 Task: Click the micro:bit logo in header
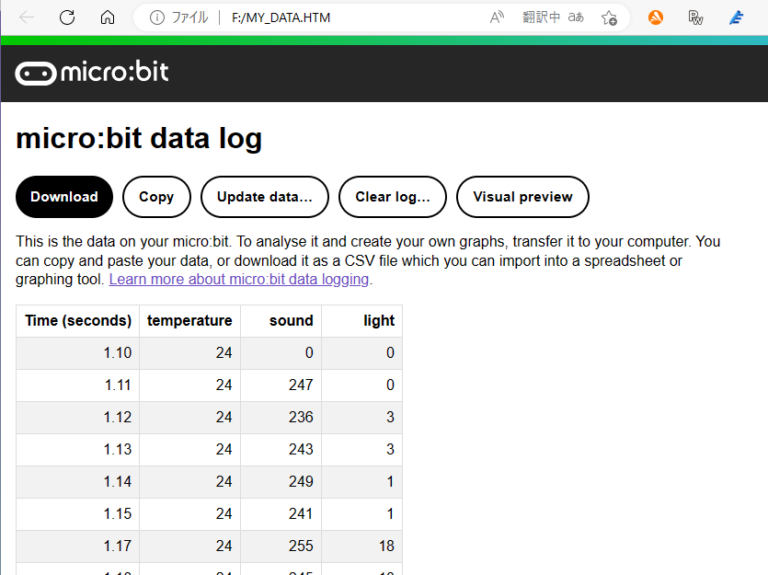point(92,72)
